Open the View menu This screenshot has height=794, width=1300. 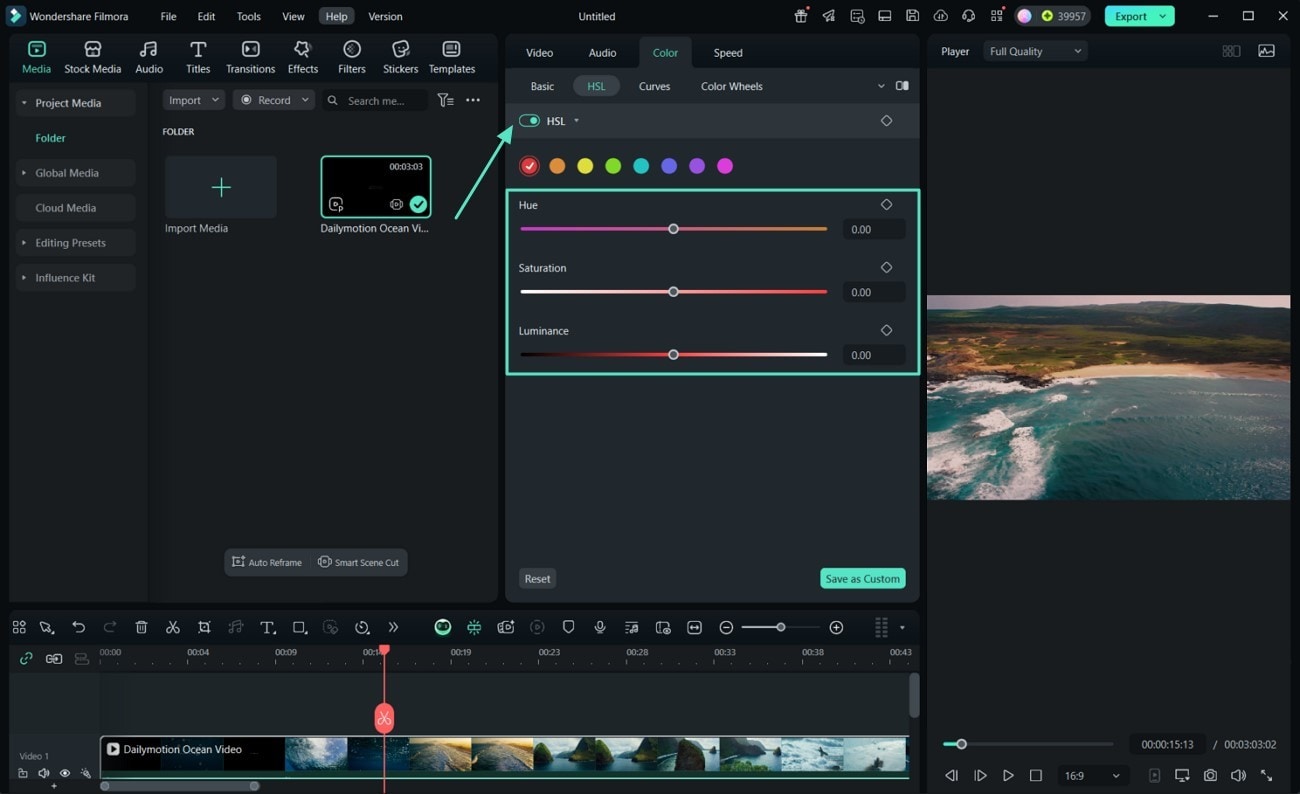click(x=293, y=16)
